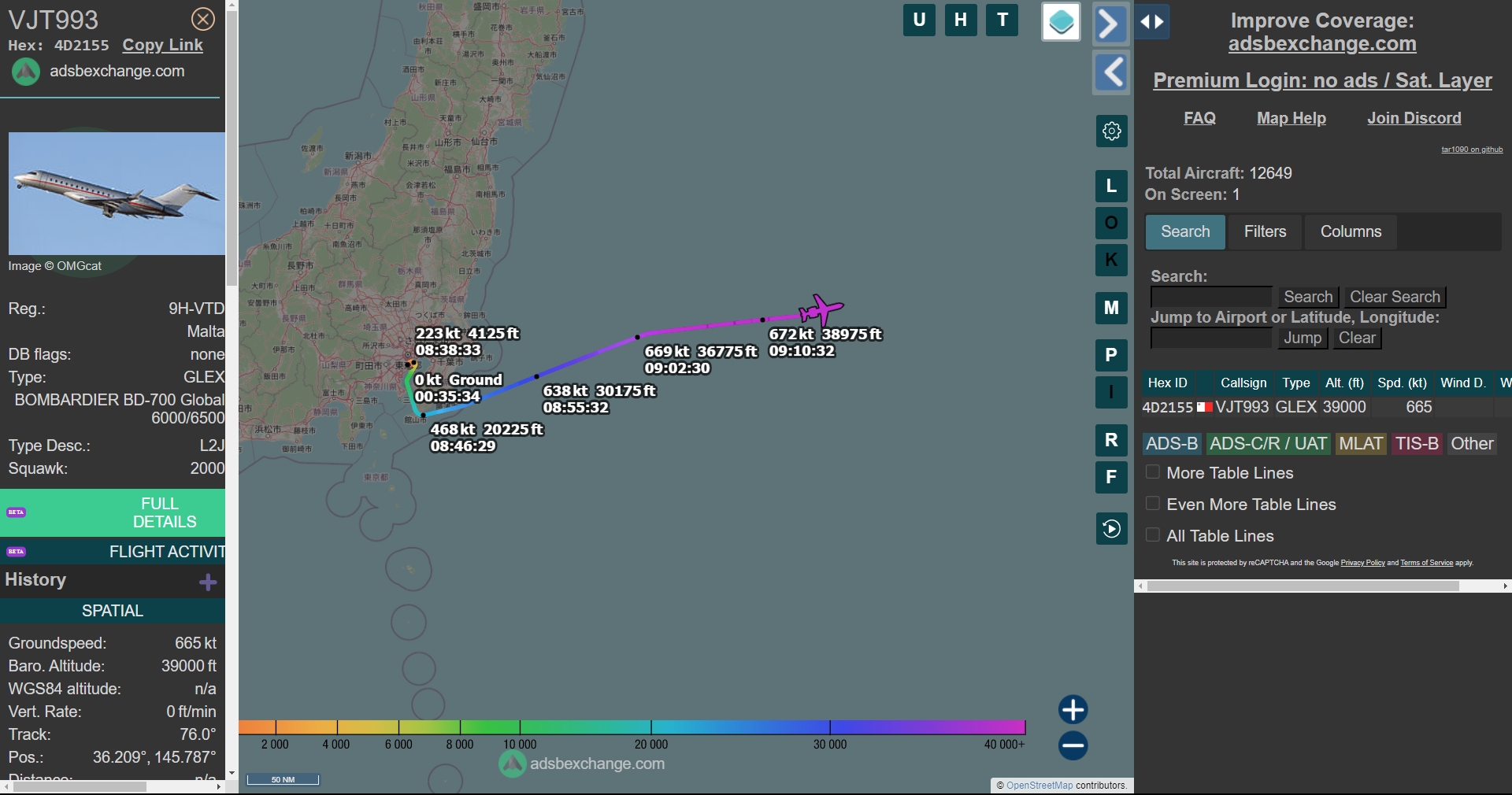The image size is (1512, 795).
Task: Open the Privacy Policy link
Action: [1362, 563]
